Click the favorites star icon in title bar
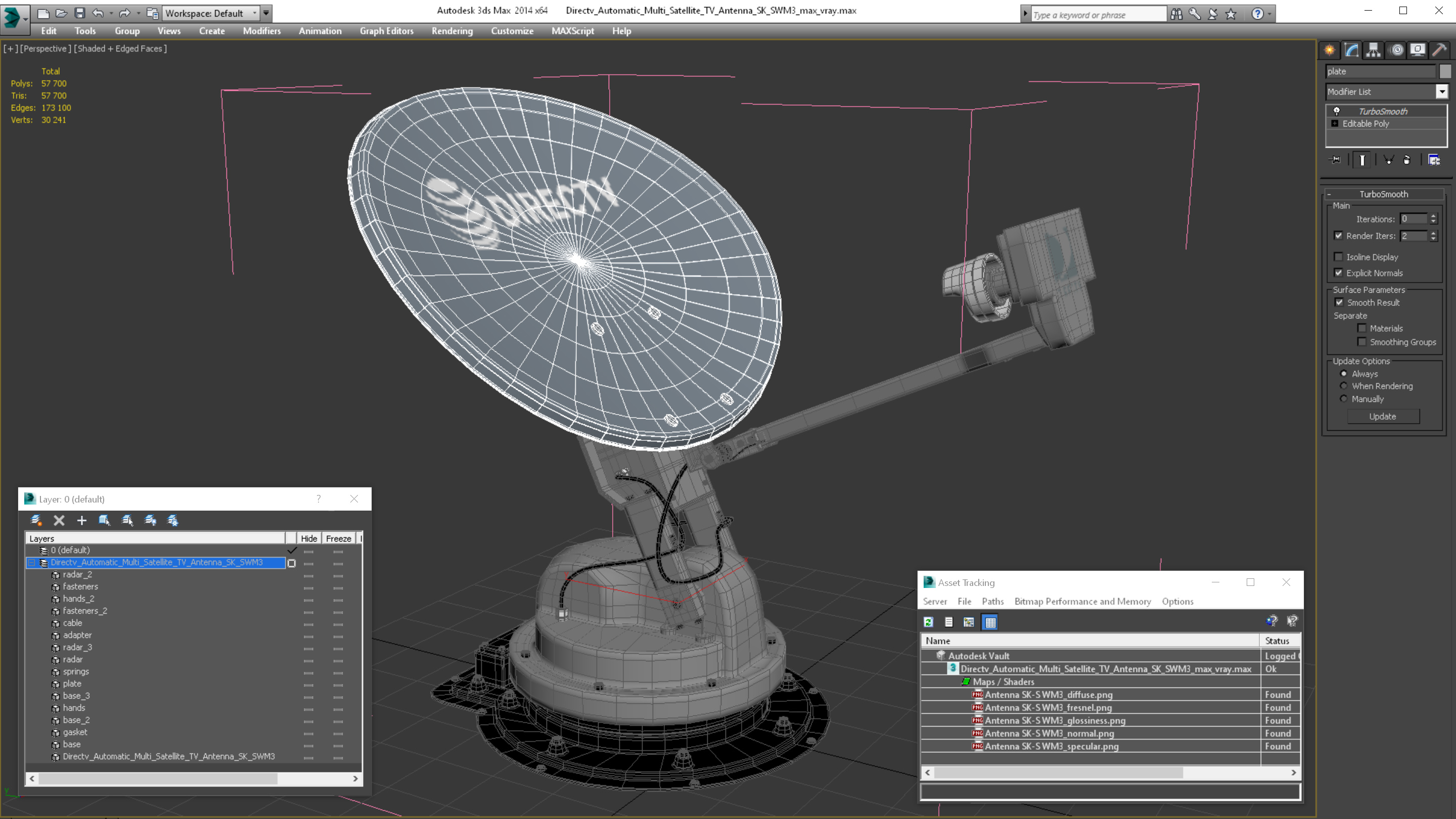 click(1231, 14)
